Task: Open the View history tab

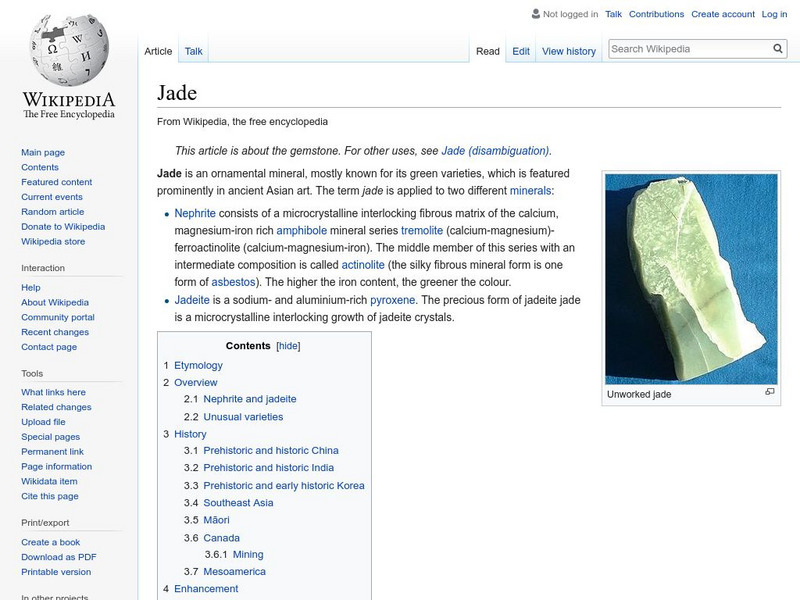Action: click(569, 52)
